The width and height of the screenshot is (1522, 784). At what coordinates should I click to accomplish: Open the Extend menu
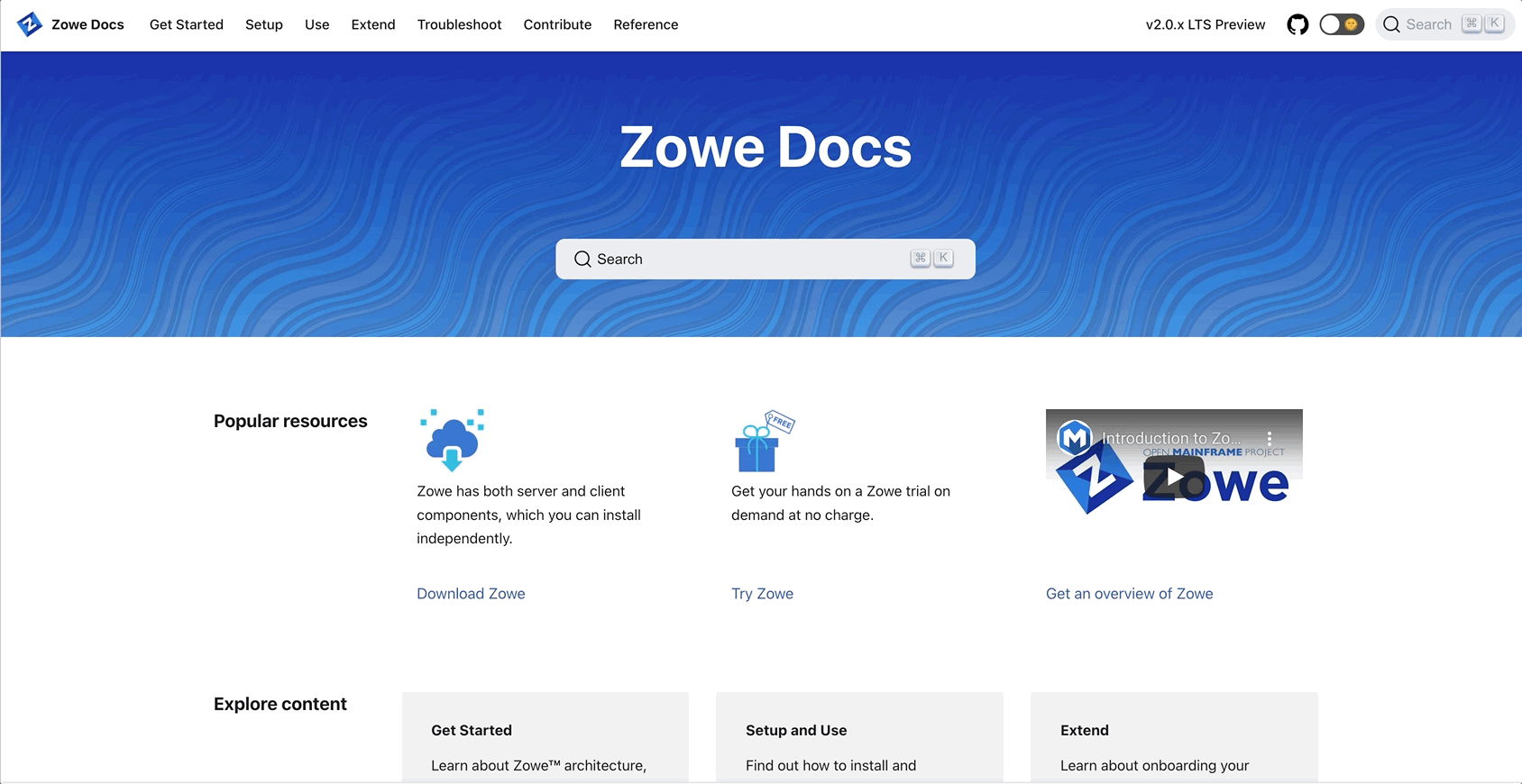click(373, 24)
